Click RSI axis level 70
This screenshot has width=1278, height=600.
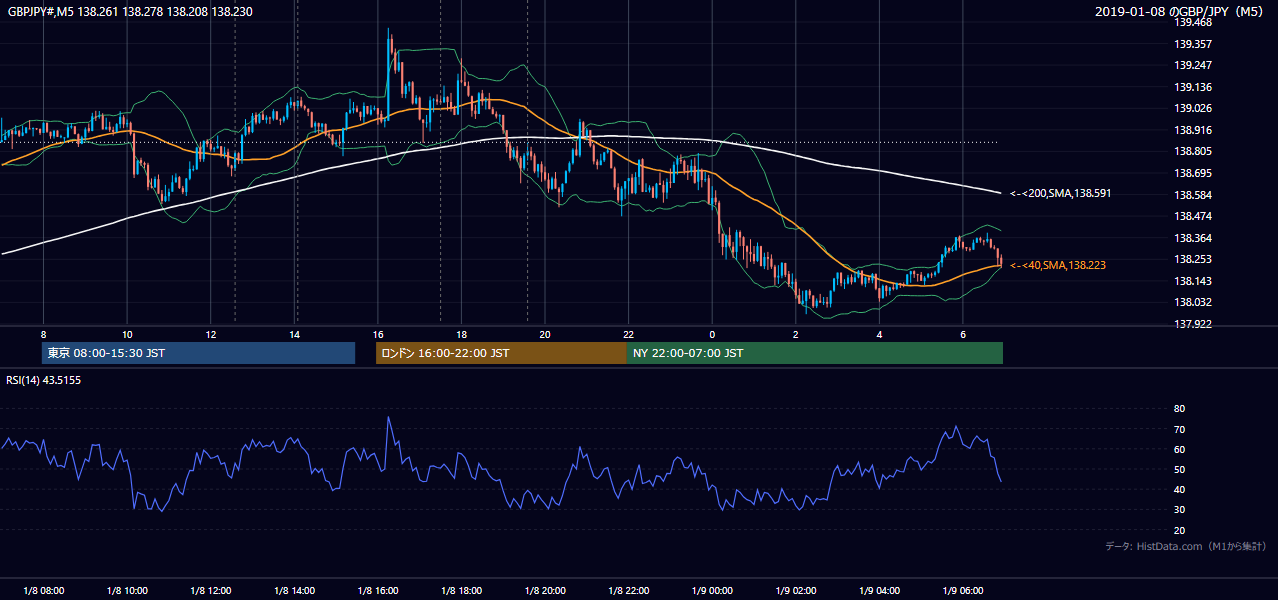point(1179,429)
